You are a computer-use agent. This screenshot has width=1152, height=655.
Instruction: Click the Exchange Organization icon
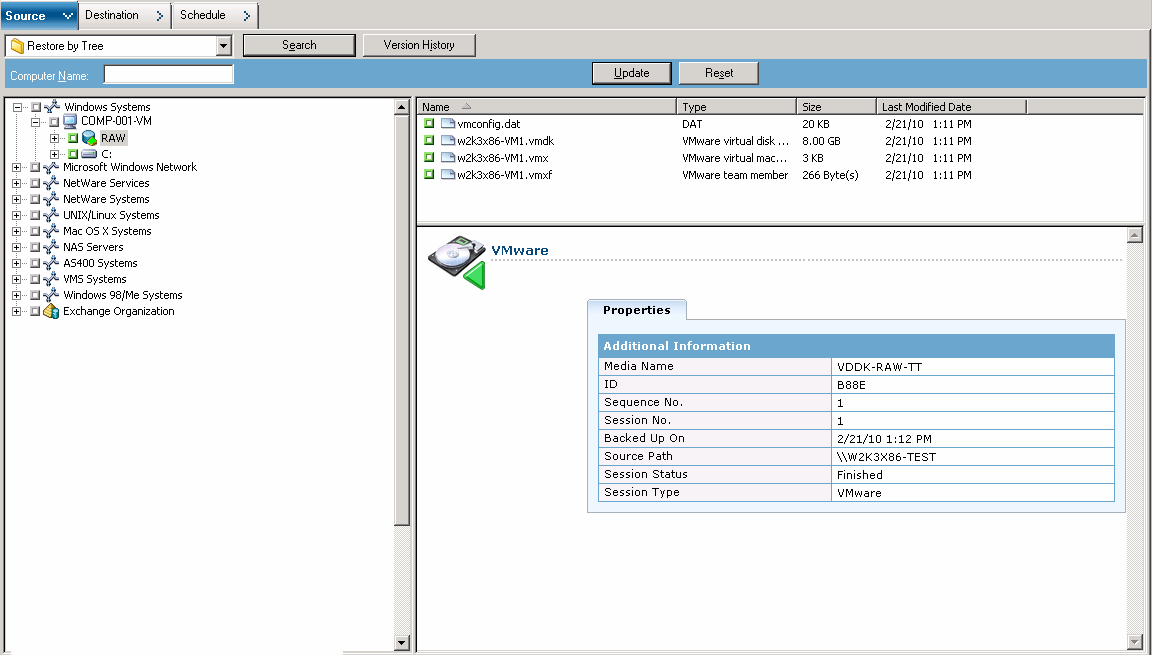tap(51, 311)
